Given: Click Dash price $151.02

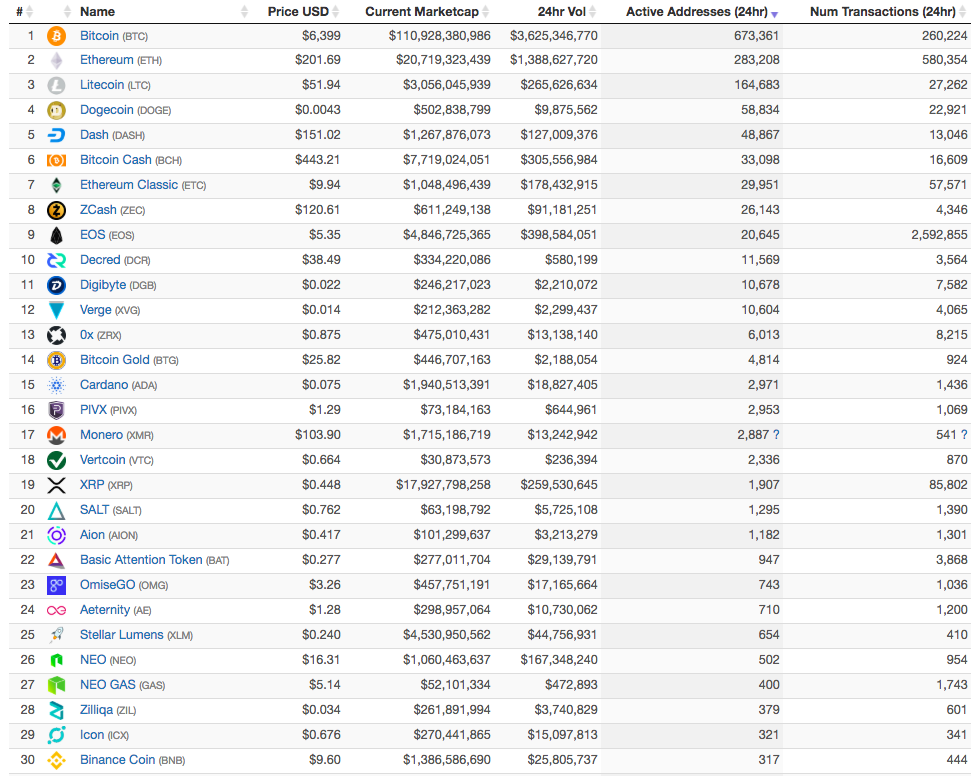Looking at the screenshot, I should pyautogui.click(x=317, y=135).
